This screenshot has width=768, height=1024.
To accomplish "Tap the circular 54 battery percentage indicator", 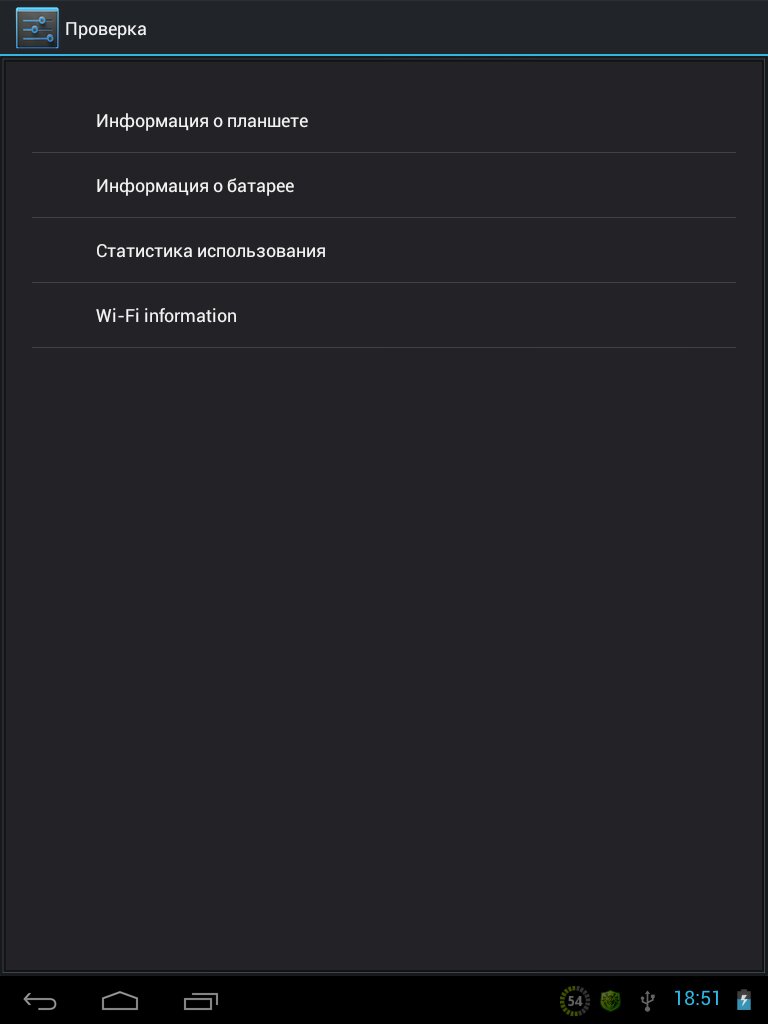I will pyautogui.click(x=574, y=1000).
